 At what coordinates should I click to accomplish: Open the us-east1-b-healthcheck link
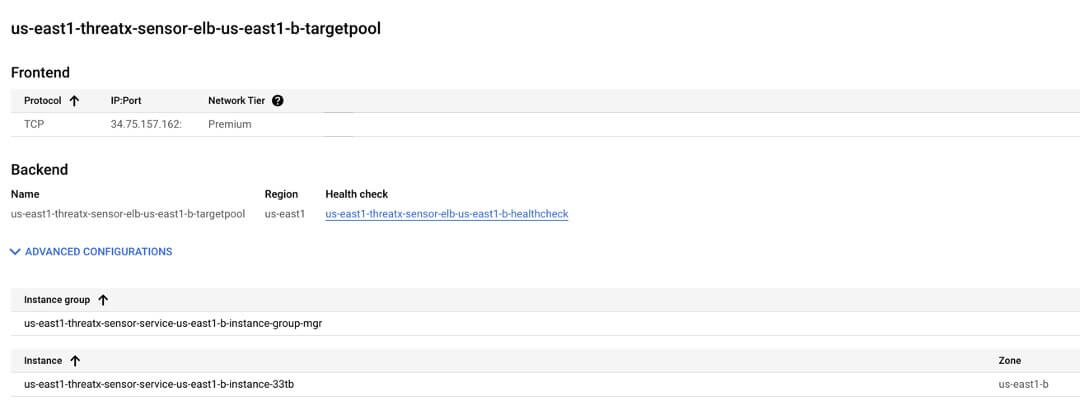coord(446,214)
